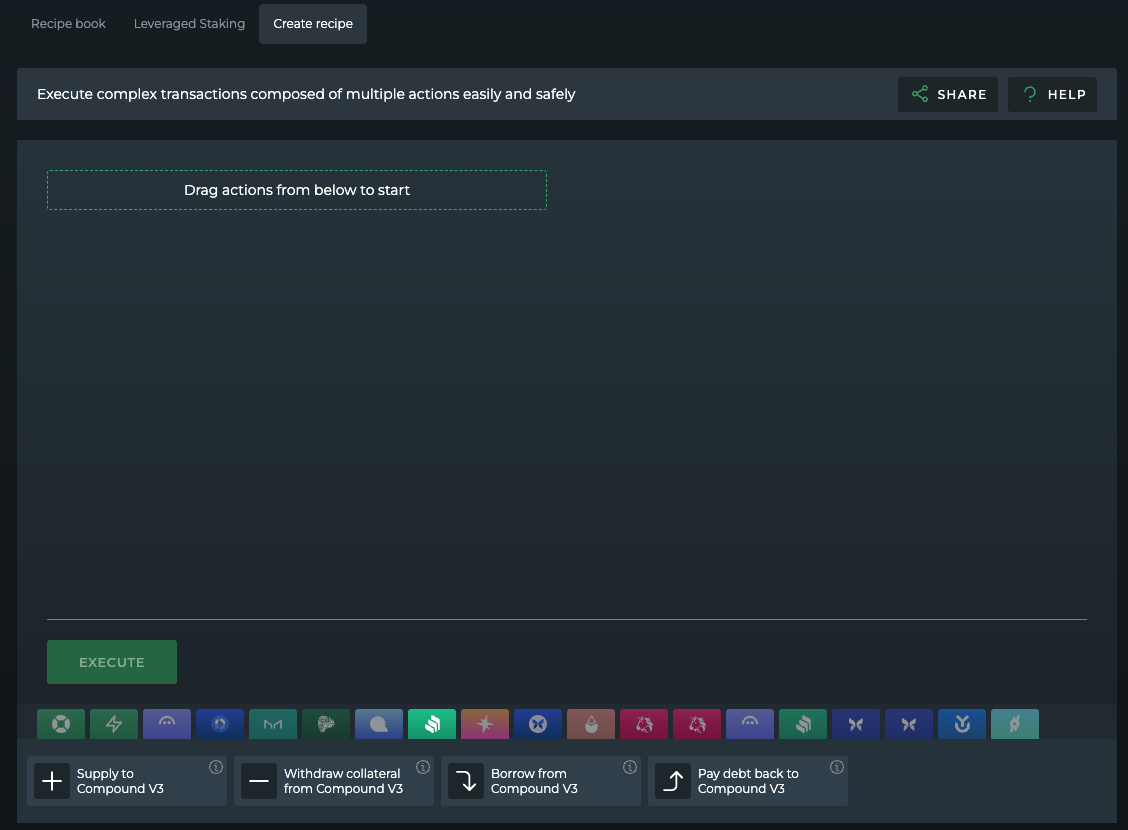Select the bright green Compound V3 tab
The height and width of the screenshot is (830, 1128).
tap(432, 724)
